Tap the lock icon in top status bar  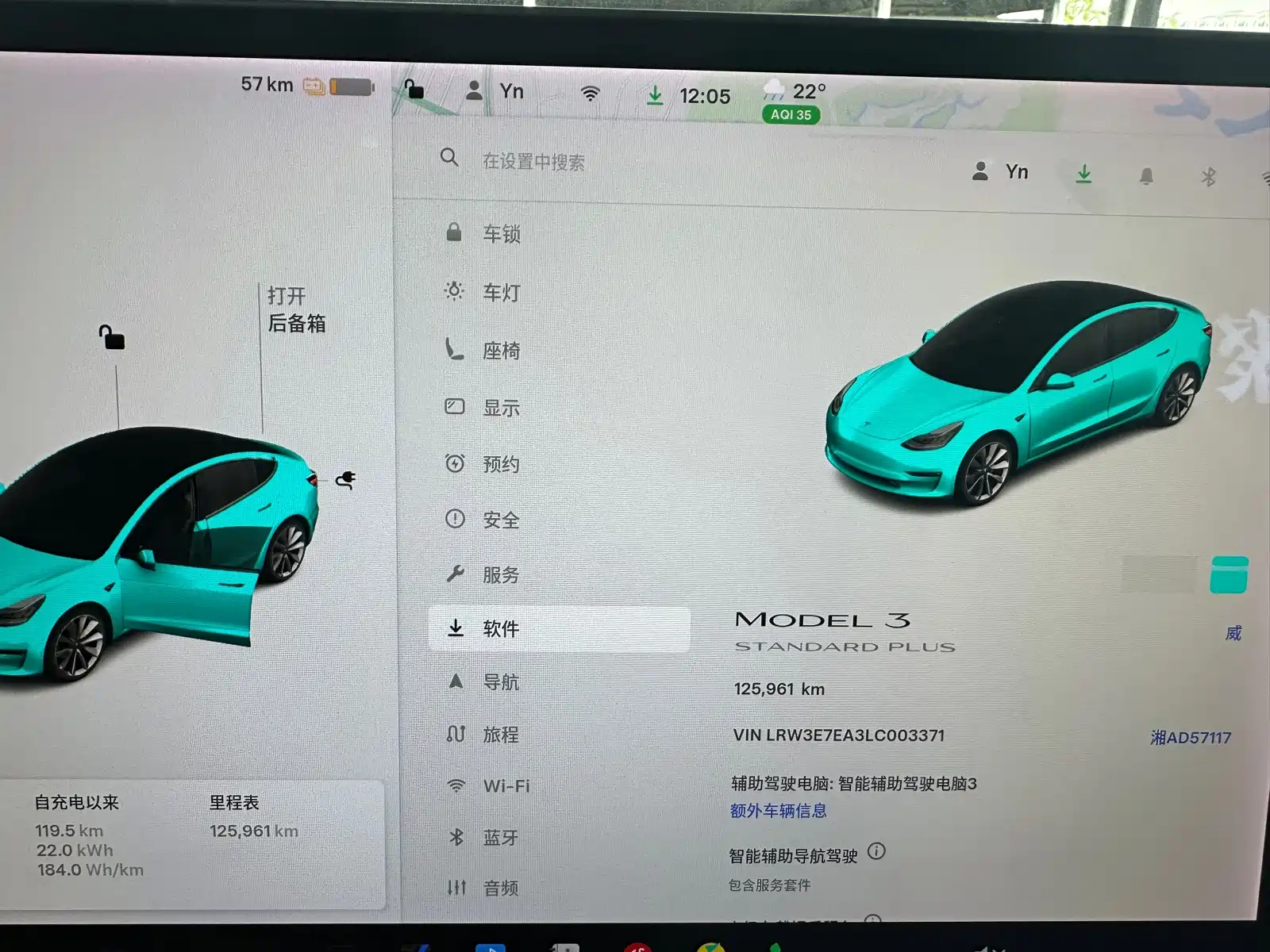point(414,88)
